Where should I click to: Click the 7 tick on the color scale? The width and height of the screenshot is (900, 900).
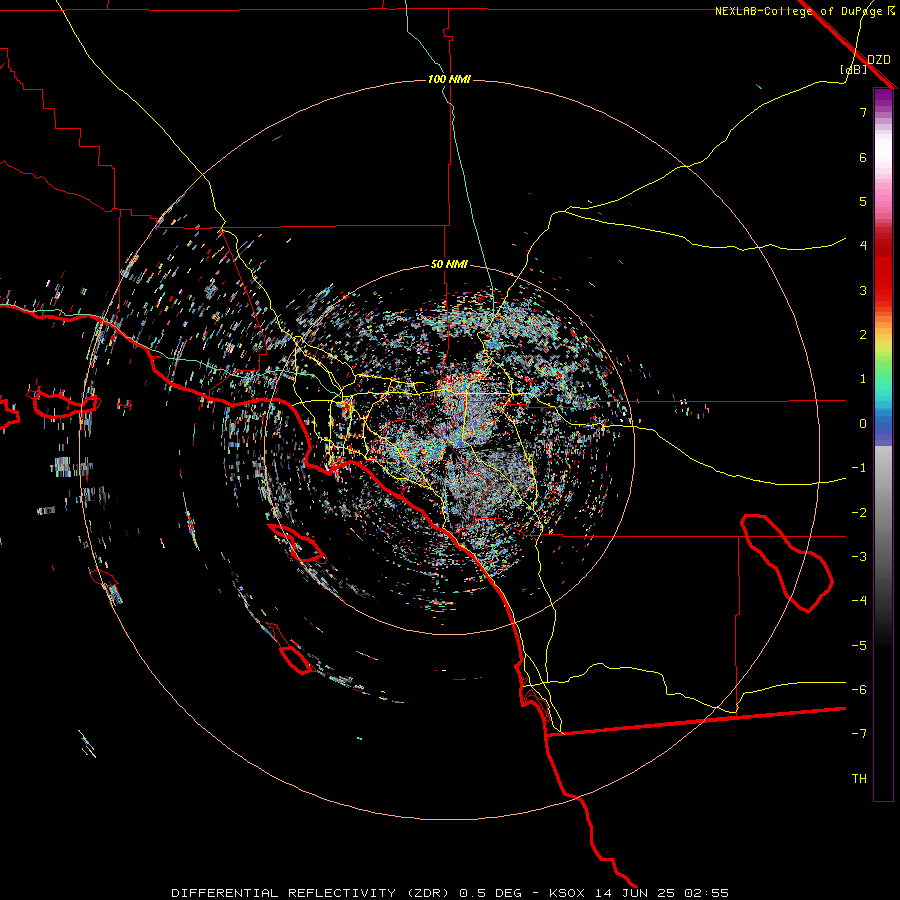[863, 112]
